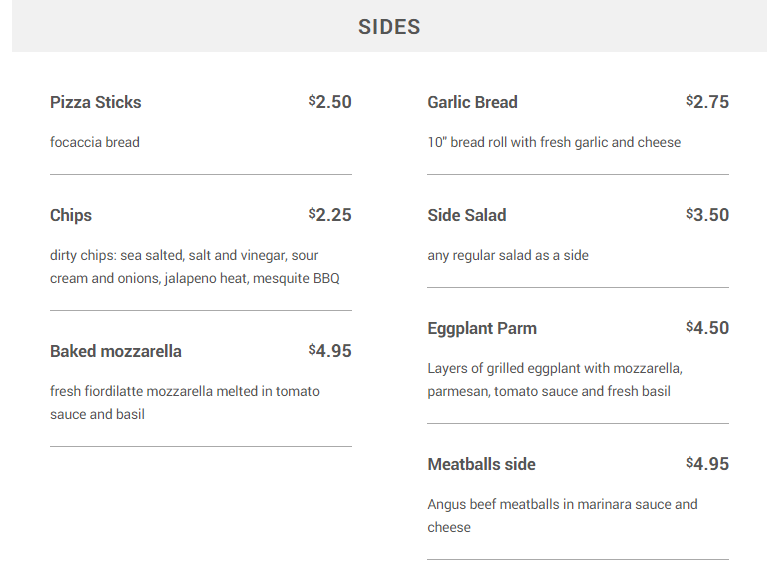This screenshot has width=775, height=577.
Task: Click the Pizza Sticks $2.50 price
Action: tap(330, 102)
